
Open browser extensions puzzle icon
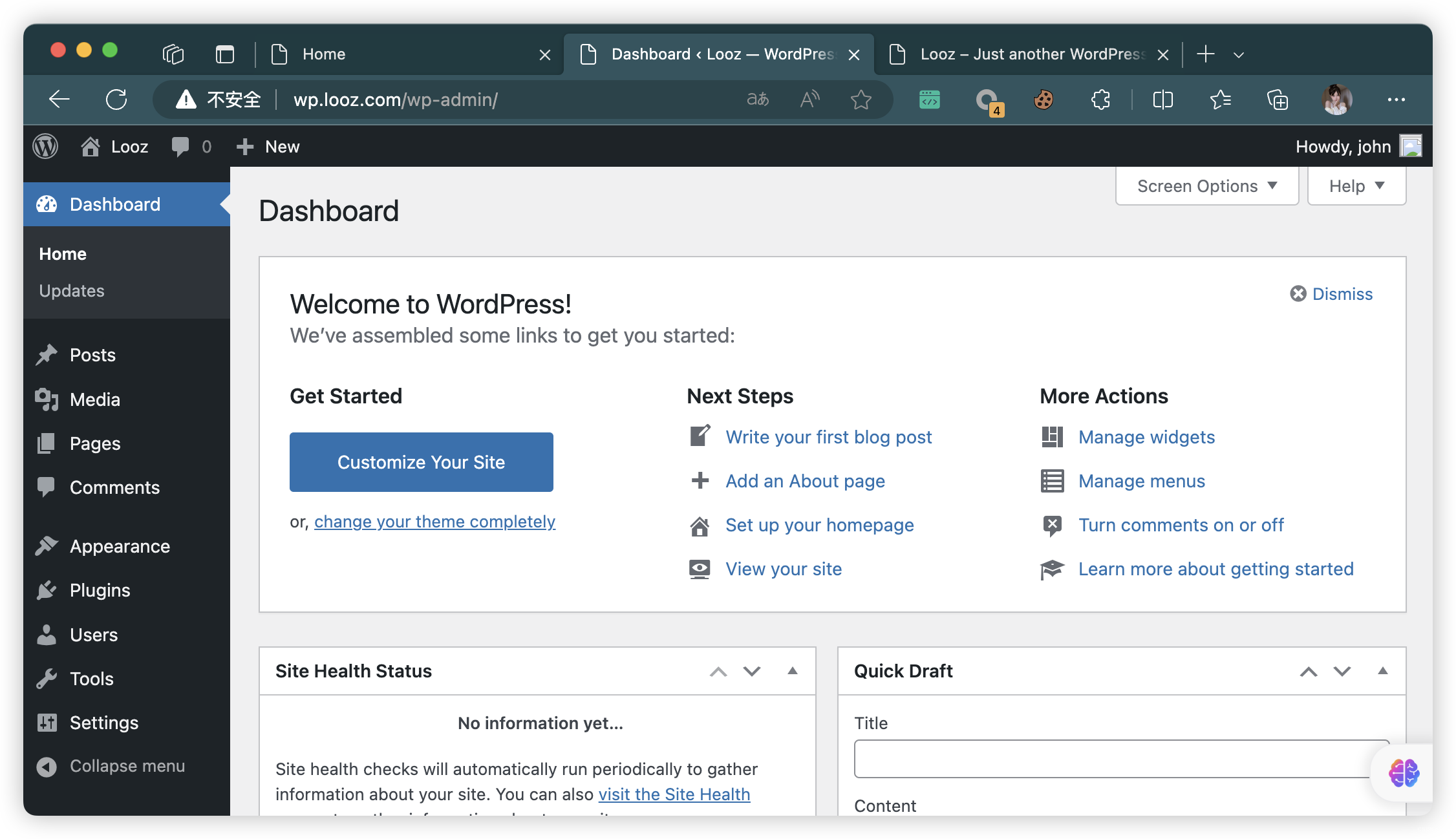coord(1100,100)
